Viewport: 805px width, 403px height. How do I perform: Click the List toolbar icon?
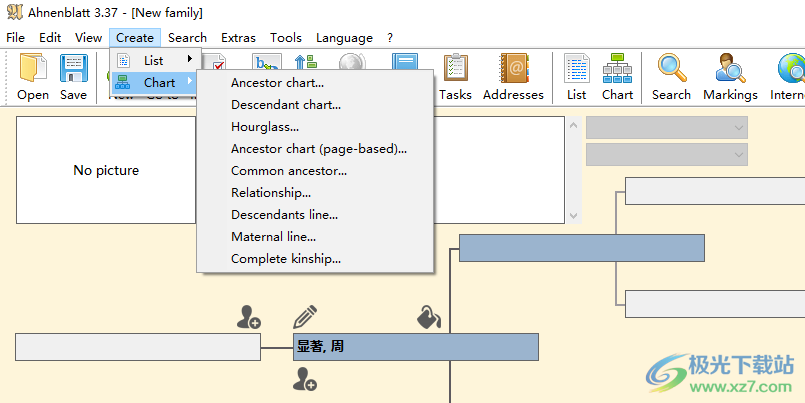pos(577,77)
